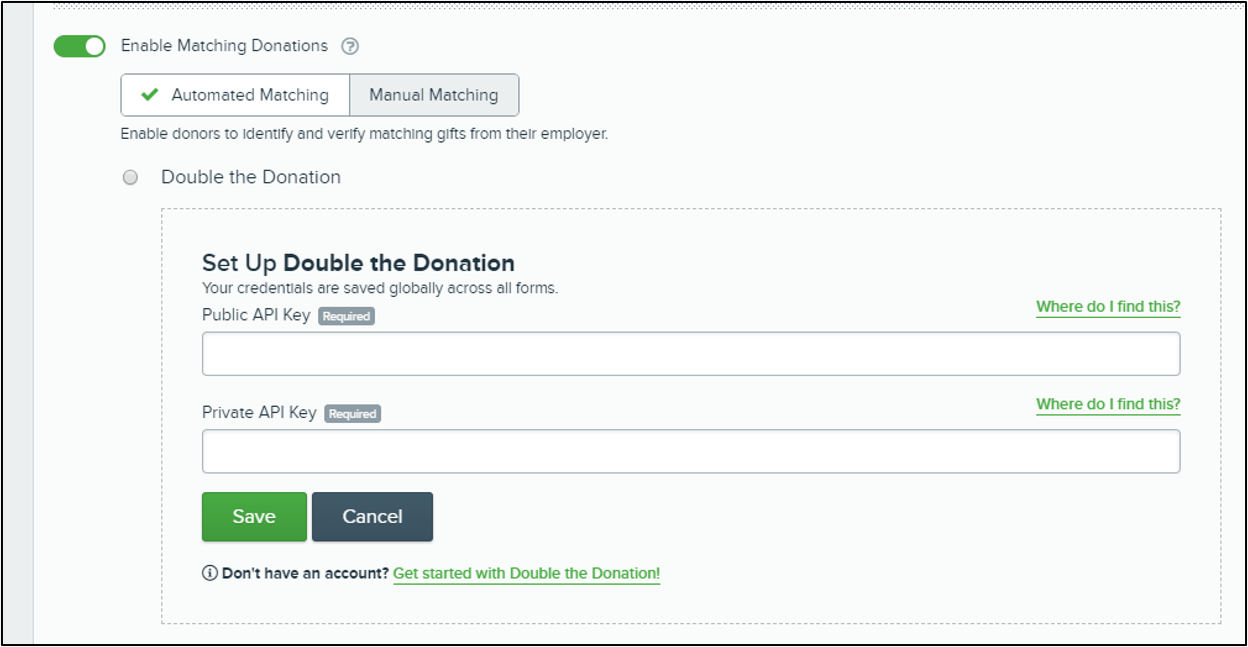Screen dimensions: 1248x647
Task: Click into the Public API Key field
Action: [x=691, y=354]
